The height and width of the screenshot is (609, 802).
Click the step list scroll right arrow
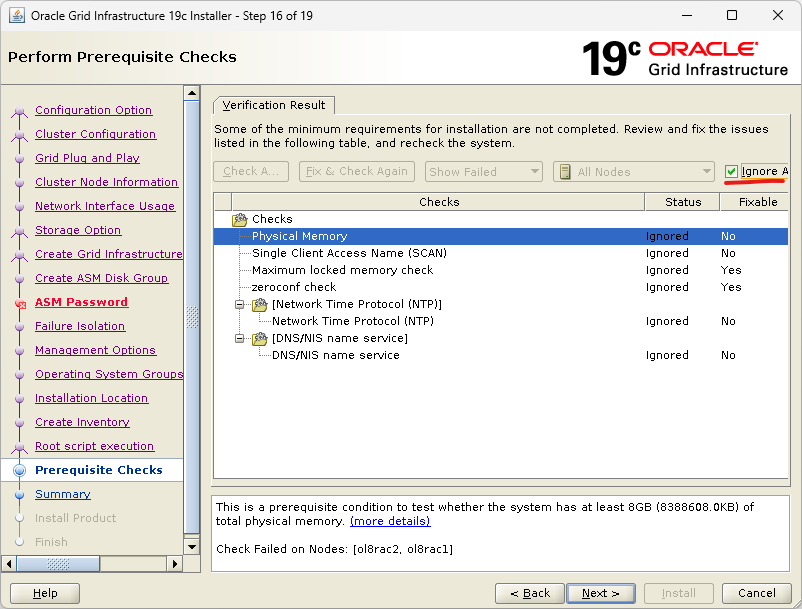point(175,564)
